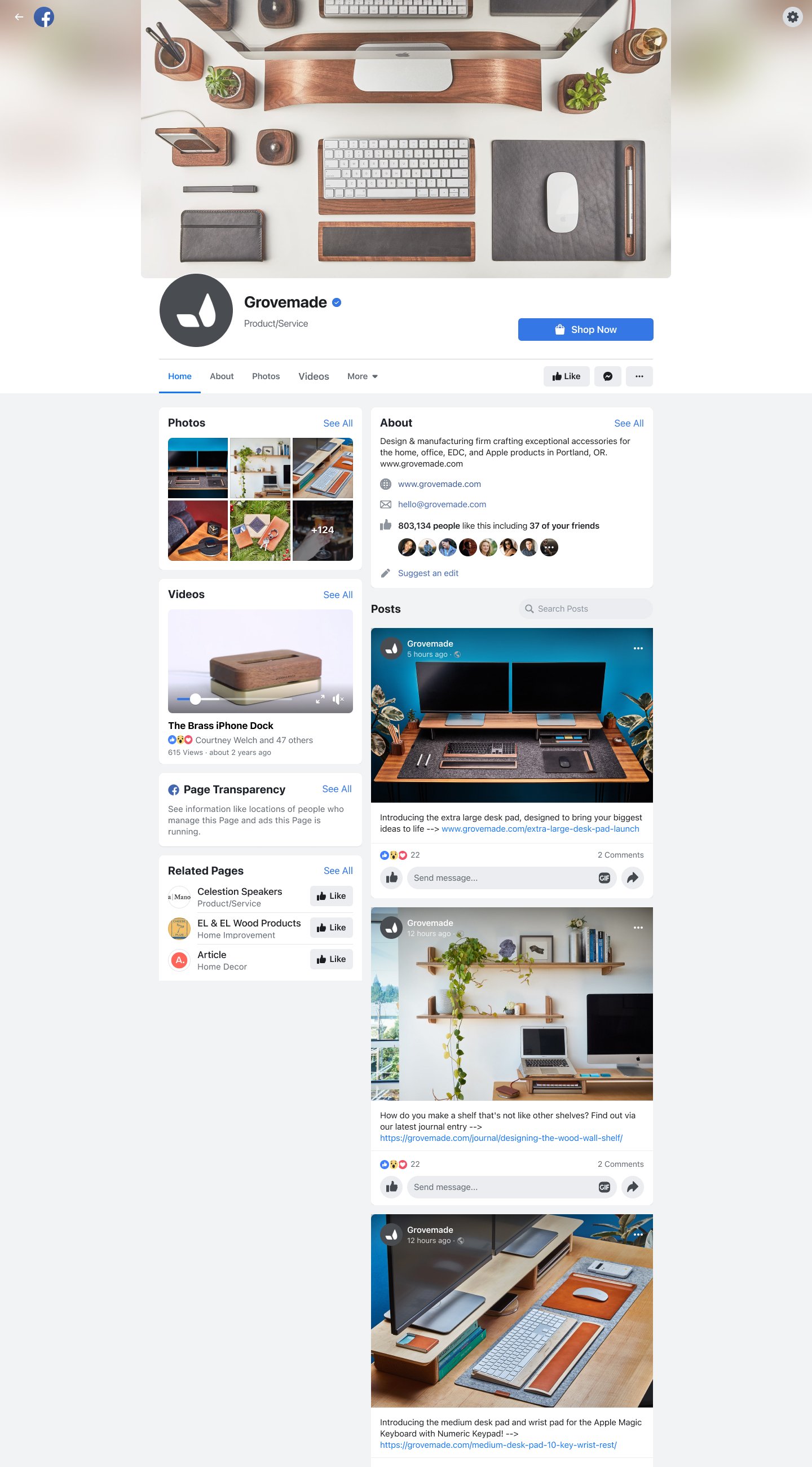This screenshot has height=1467, width=812.
Task: Open the hello@grovemade.com email link
Action: 442,504
